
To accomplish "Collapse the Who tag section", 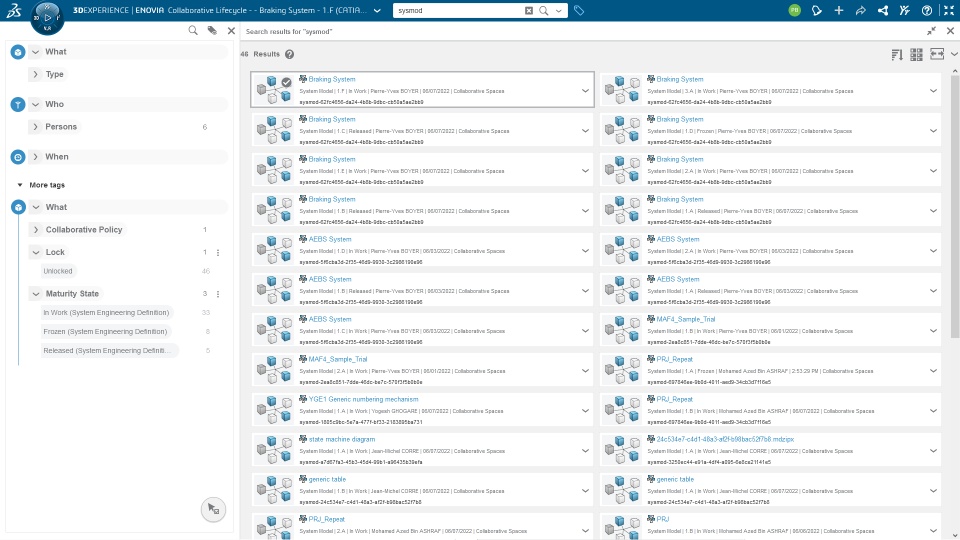I will pos(36,105).
